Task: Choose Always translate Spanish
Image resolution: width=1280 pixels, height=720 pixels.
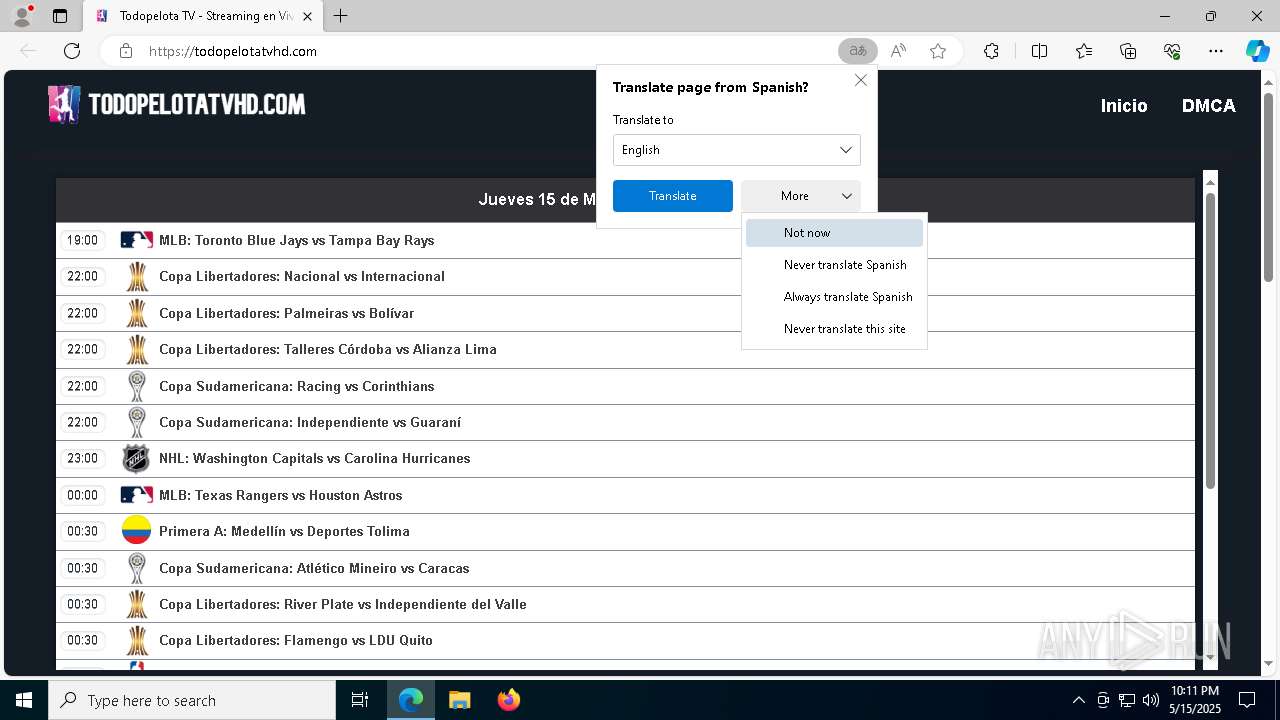Action: (x=834, y=297)
